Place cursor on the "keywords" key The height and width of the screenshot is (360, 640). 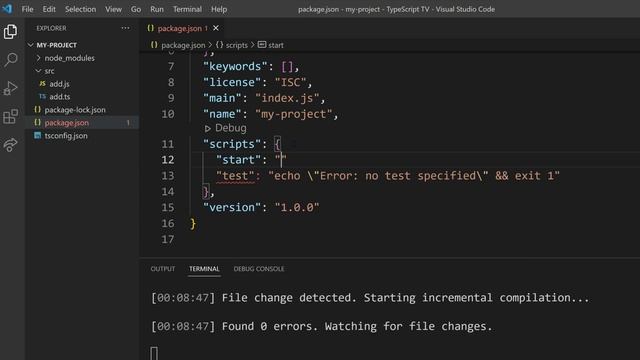point(235,66)
